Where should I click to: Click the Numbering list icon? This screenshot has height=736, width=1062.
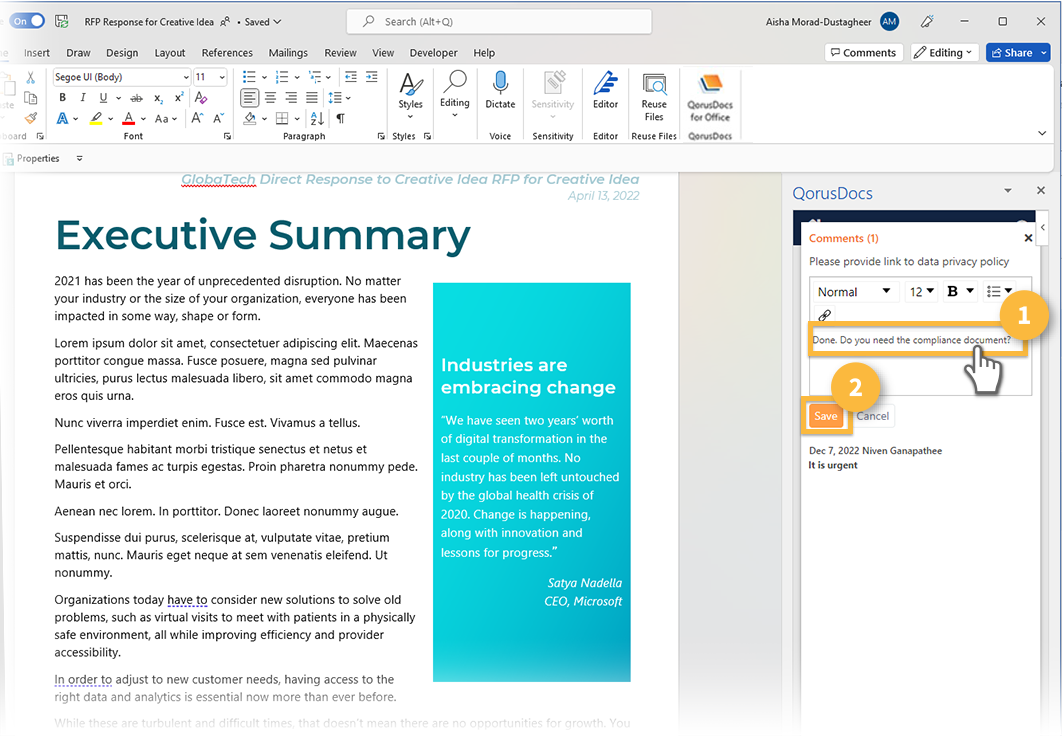[282, 77]
